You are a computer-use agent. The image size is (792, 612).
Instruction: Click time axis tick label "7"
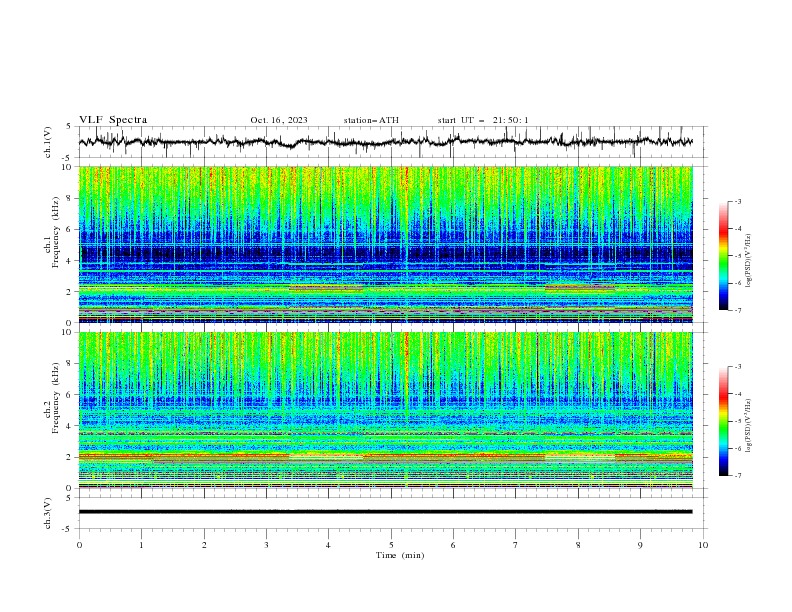(516, 545)
